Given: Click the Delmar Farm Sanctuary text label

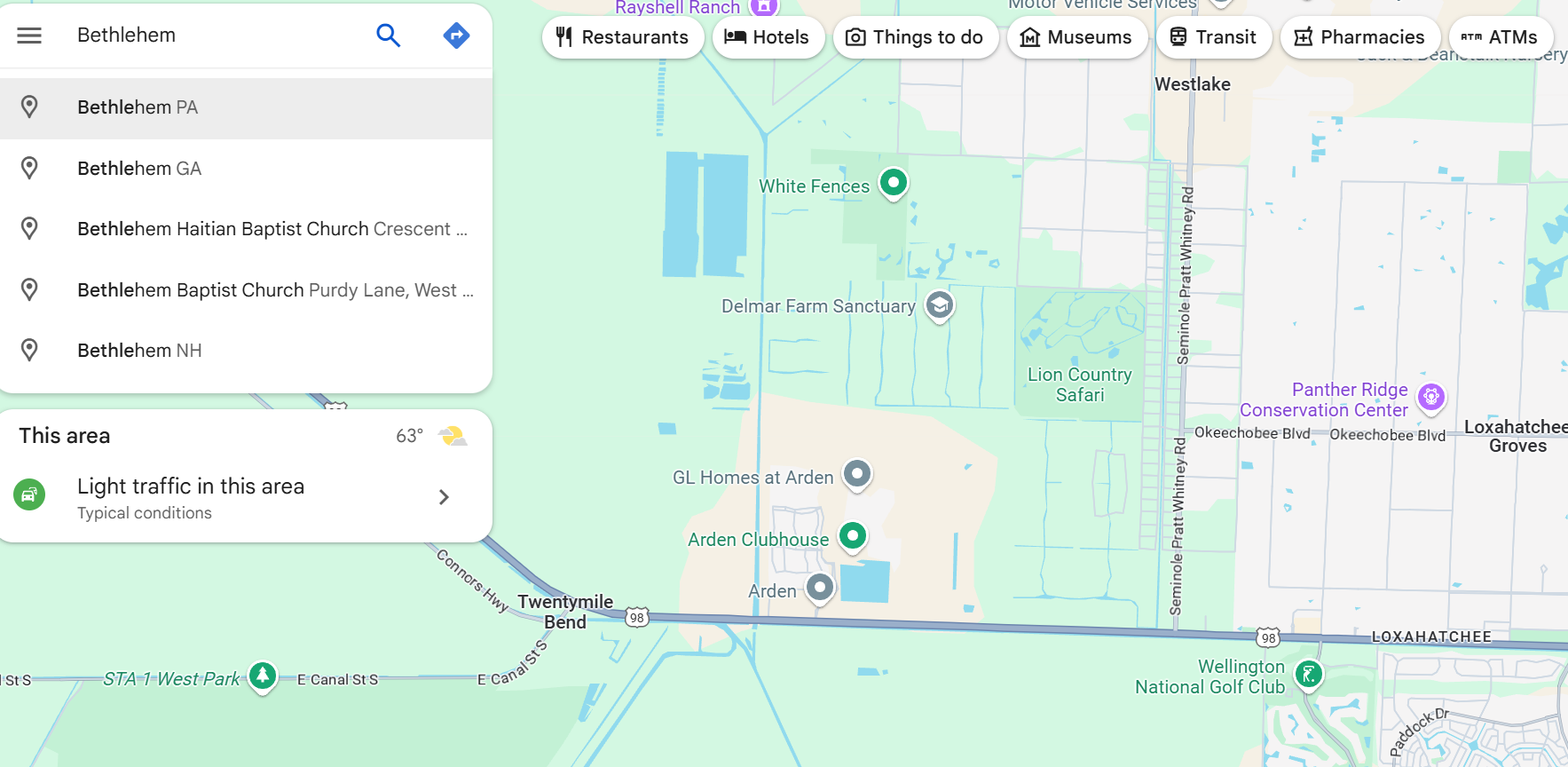Looking at the screenshot, I should pos(818,306).
